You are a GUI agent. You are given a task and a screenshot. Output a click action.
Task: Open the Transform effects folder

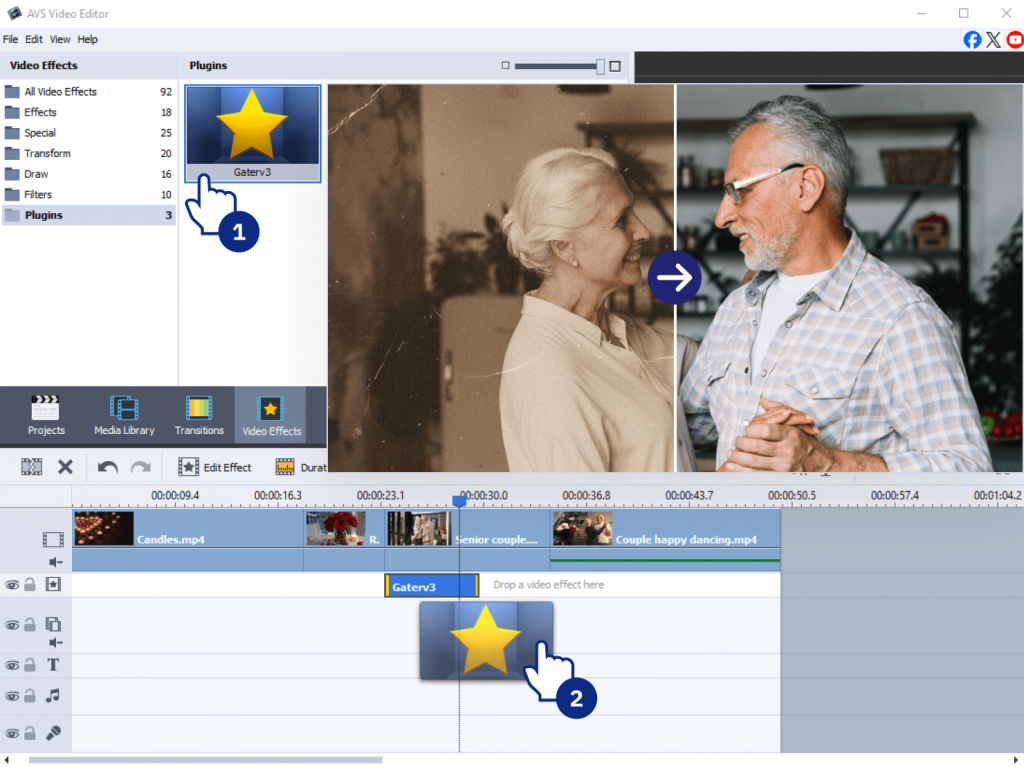47,154
